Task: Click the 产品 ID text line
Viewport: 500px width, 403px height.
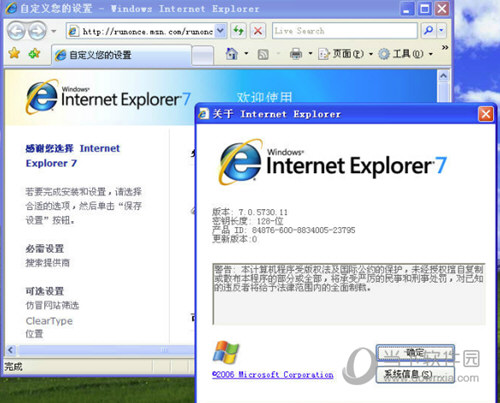Action: pyautogui.click(x=284, y=230)
